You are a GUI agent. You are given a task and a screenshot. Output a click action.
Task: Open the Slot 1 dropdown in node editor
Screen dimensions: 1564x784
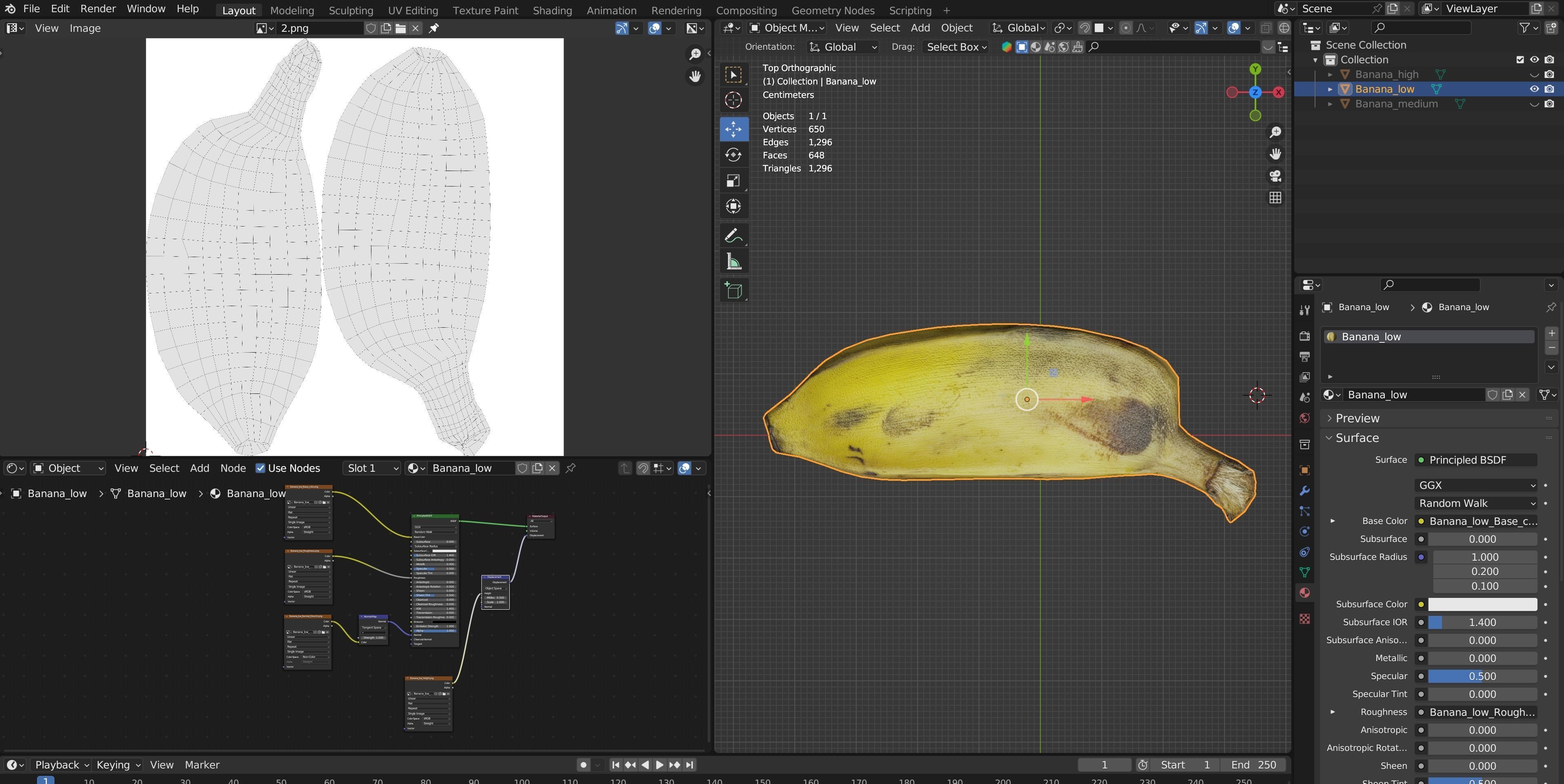[x=371, y=468]
